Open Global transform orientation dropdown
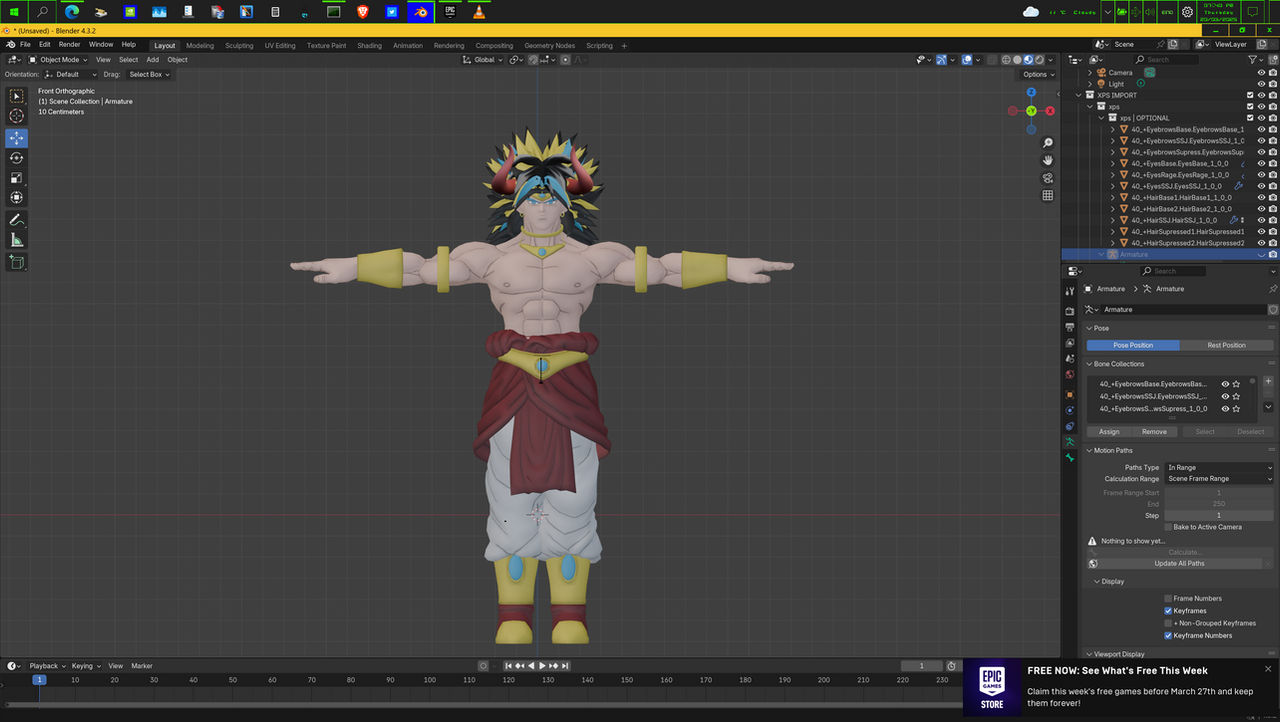The height and width of the screenshot is (722, 1280). click(x=483, y=60)
